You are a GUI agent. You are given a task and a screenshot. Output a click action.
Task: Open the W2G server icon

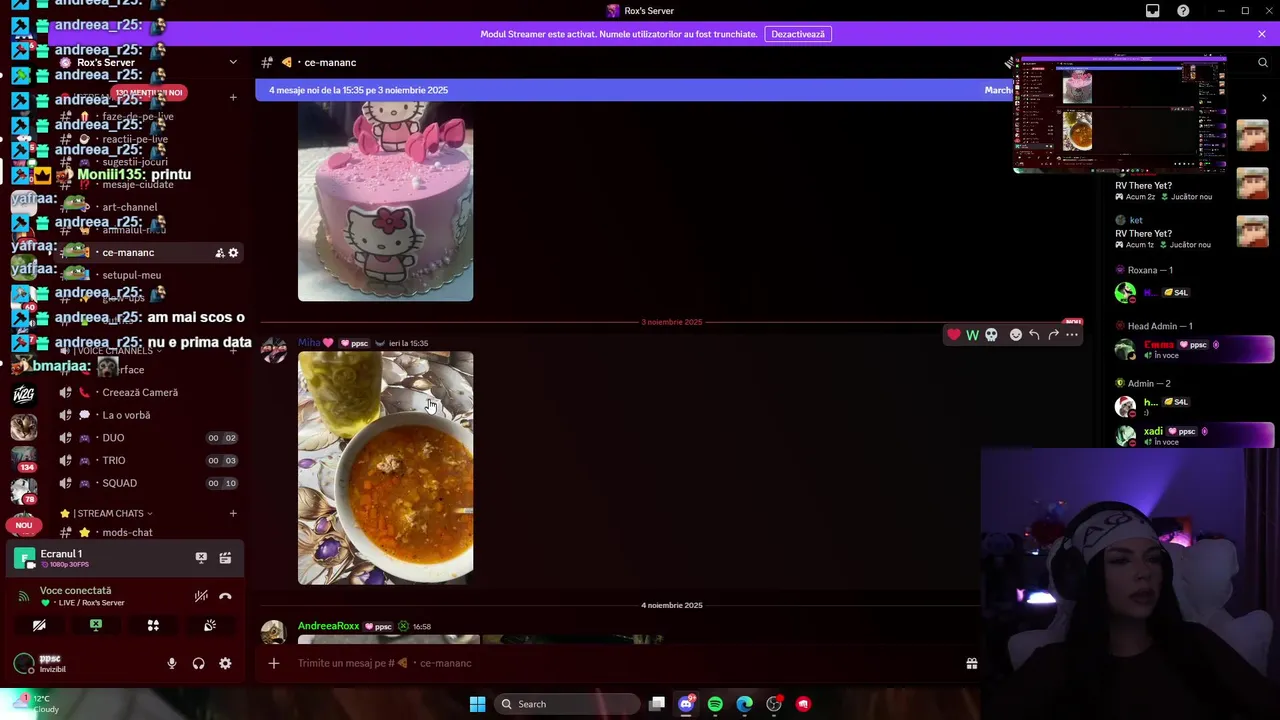coord(24,394)
